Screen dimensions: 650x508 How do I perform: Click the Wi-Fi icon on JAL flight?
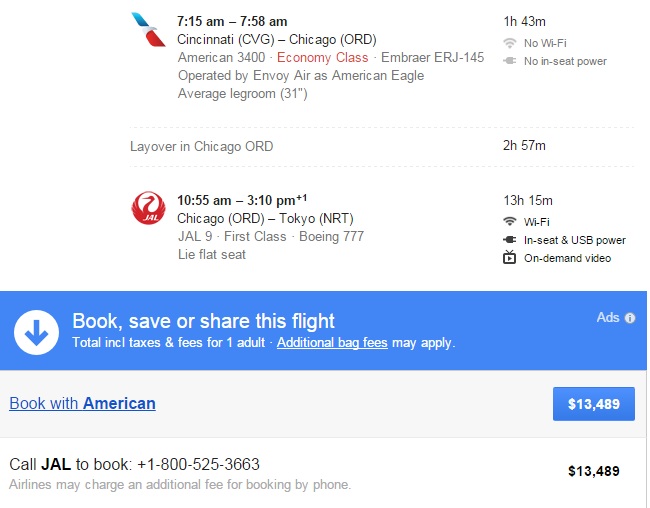pos(509,221)
